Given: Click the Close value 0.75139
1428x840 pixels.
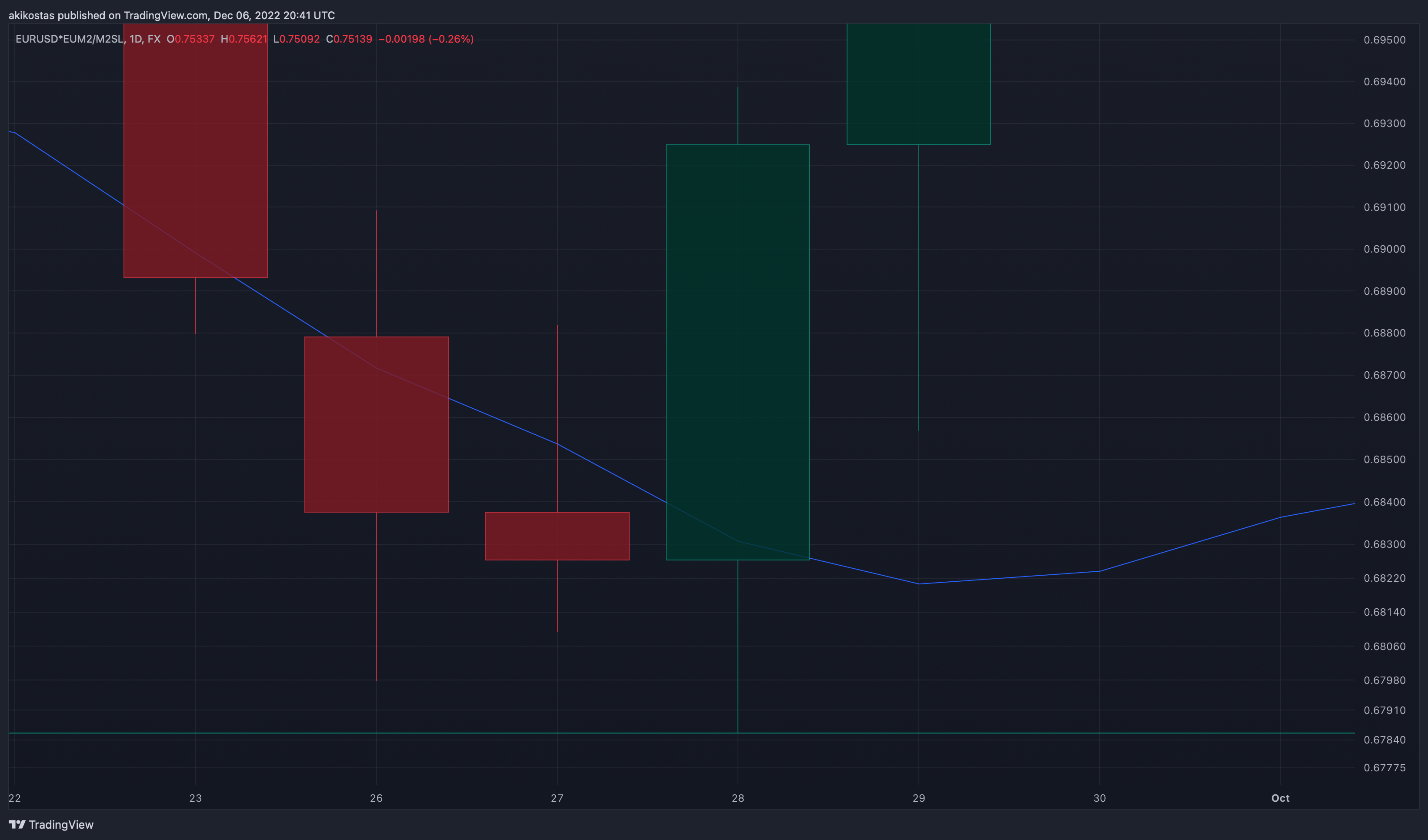Looking at the screenshot, I should [x=353, y=39].
